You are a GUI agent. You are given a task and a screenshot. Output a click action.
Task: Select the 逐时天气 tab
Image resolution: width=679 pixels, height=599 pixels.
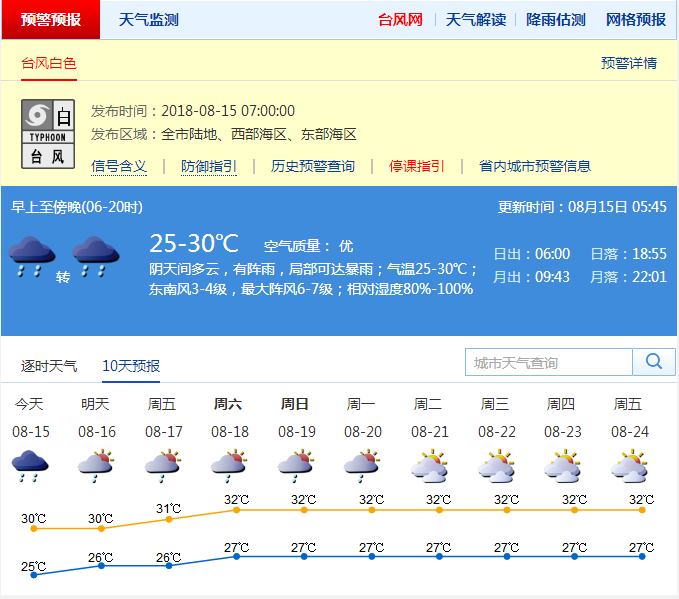(49, 366)
